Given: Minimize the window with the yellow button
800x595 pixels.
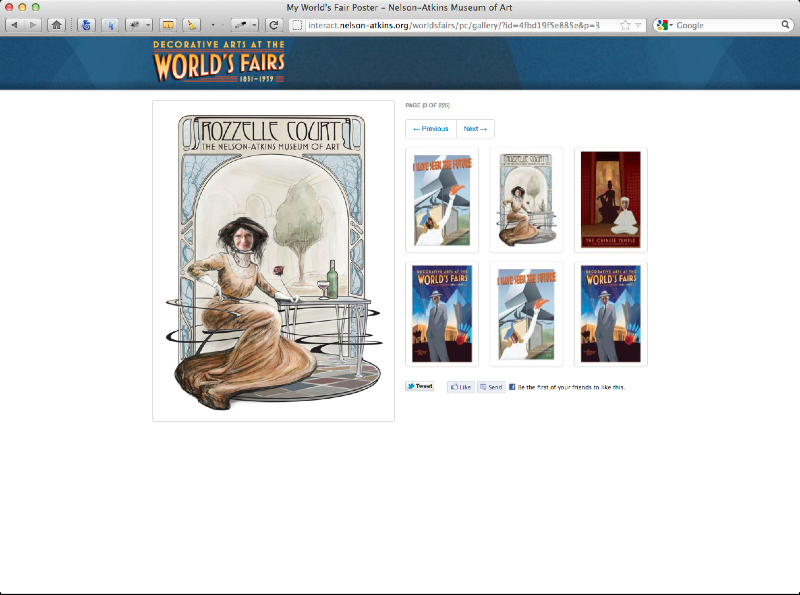Looking at the screenshot, I should pos(22,7).
